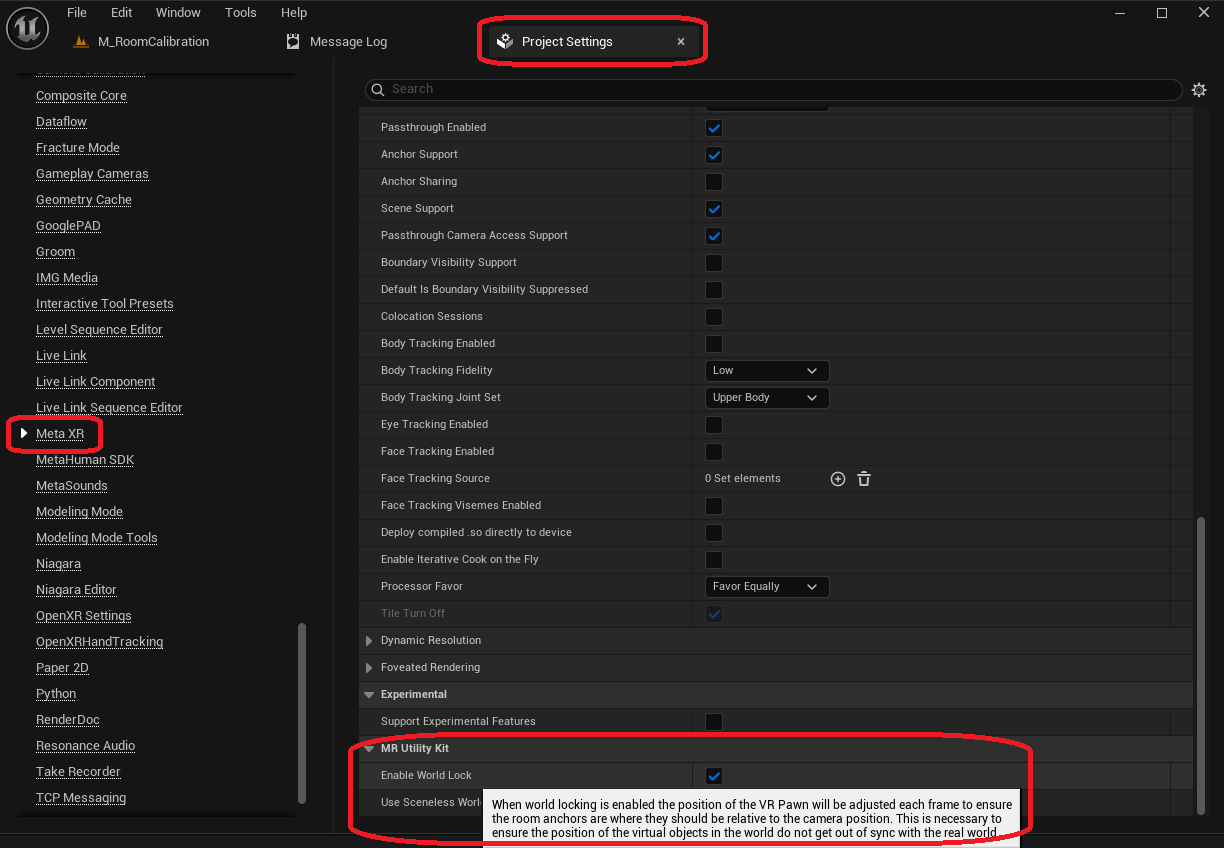The image size is (1224, 848).
Task: Open Live Link Component settings
Action: (x=95, y=382)
